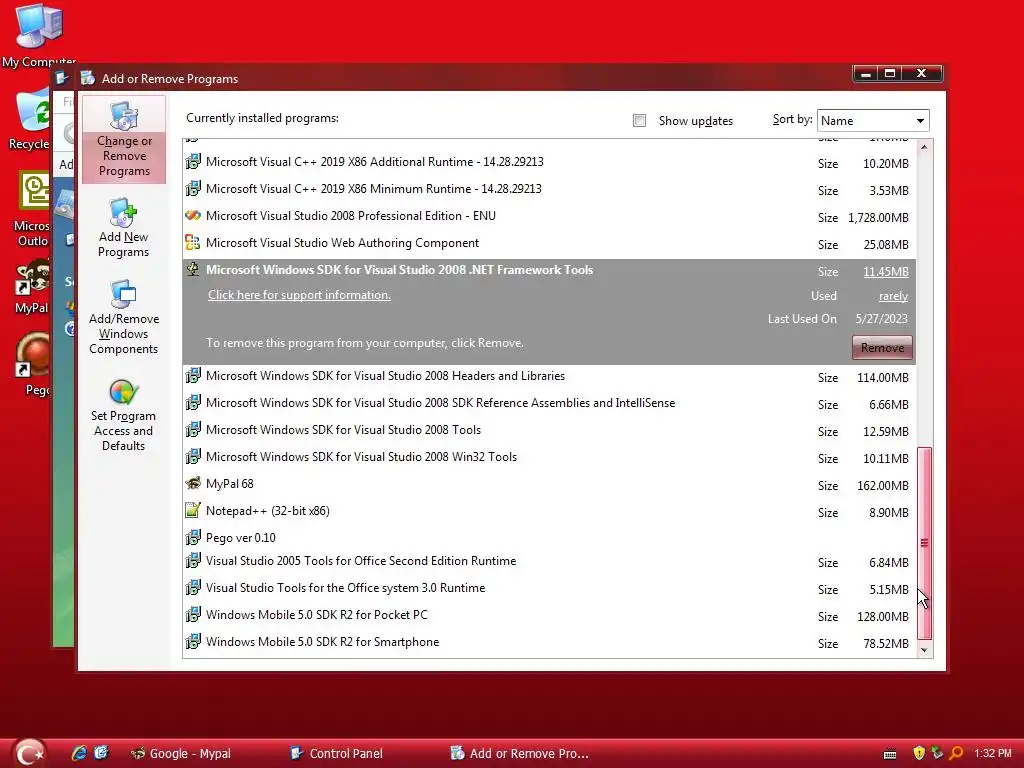Launch Internet Explorer from quick launch
Image resolution: width=1024 pixels, height=768 pixels.
[79, 753]
